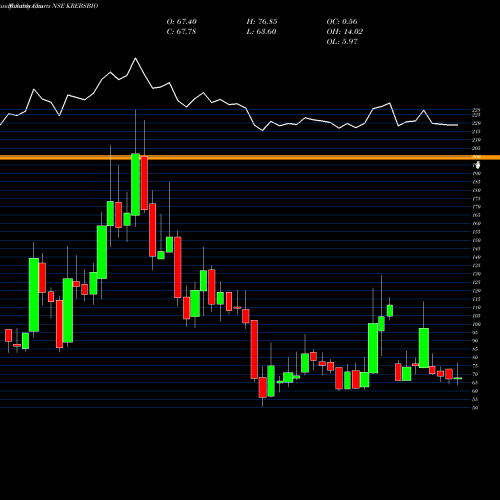Select the tall red candle right after the peak
The height and width of the screenshot is (500, 500).
(x=144, y=183)
